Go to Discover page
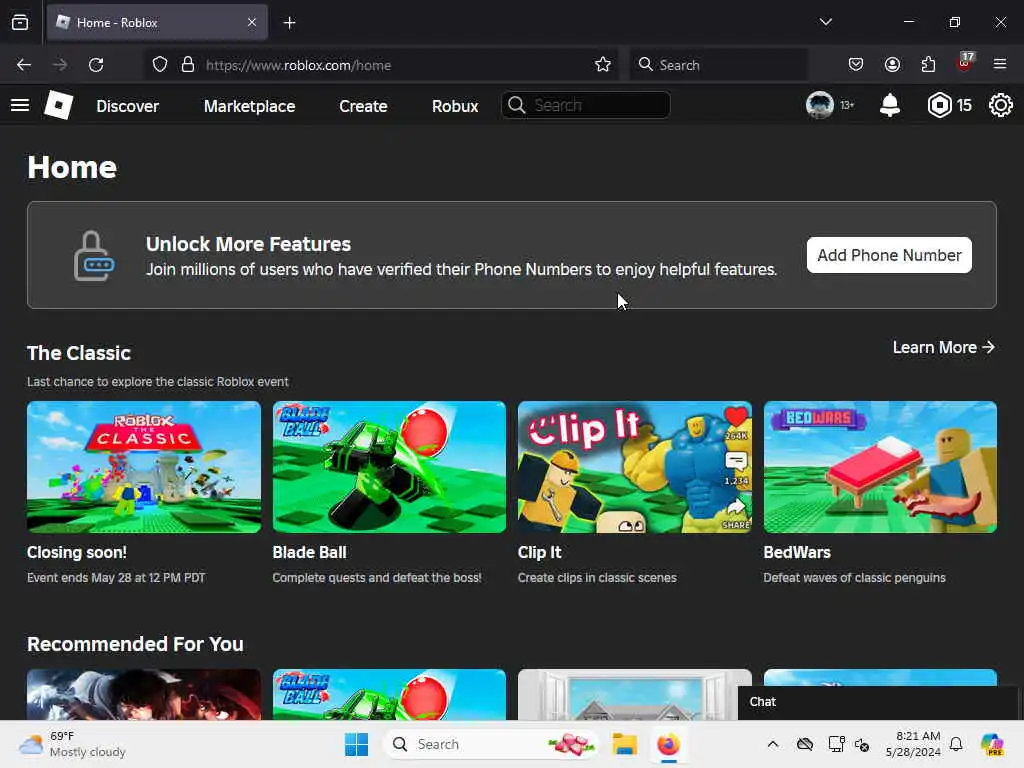1024x768 pixels. coord(127,106)
